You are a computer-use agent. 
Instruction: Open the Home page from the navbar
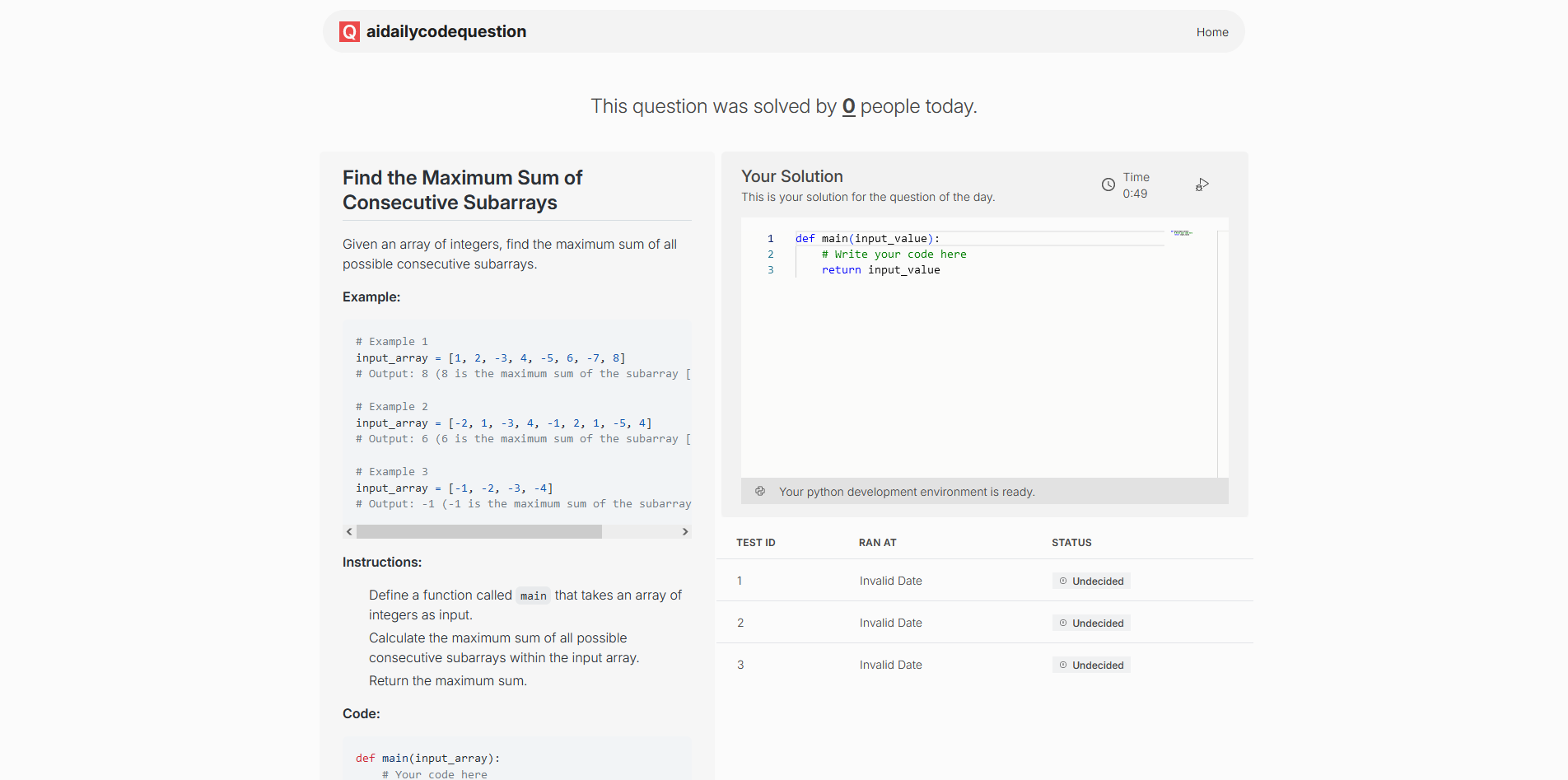[x=1212, y=32]
